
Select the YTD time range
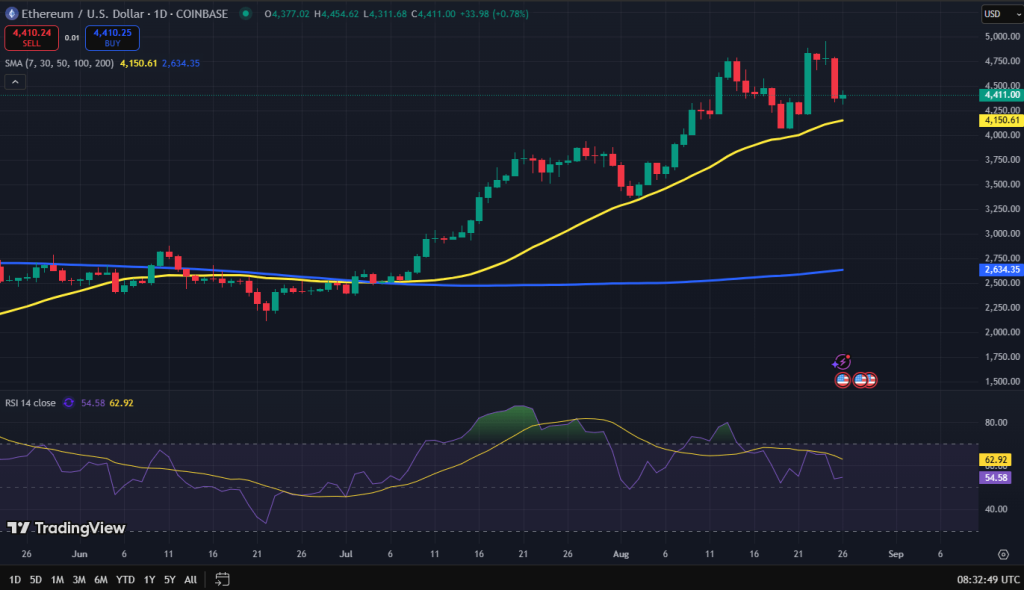125,580
